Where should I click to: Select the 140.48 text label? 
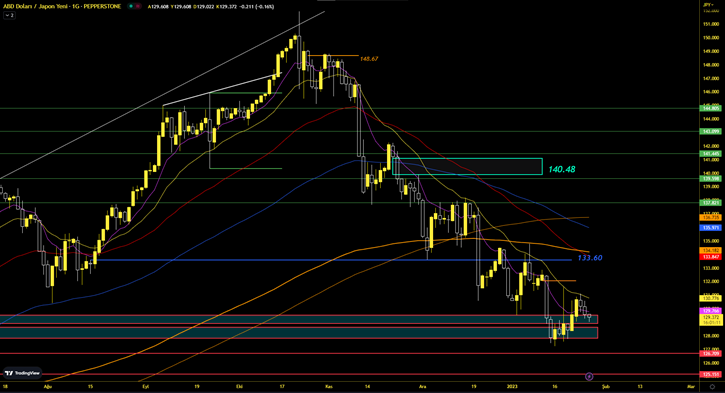(x=562, y=169)
